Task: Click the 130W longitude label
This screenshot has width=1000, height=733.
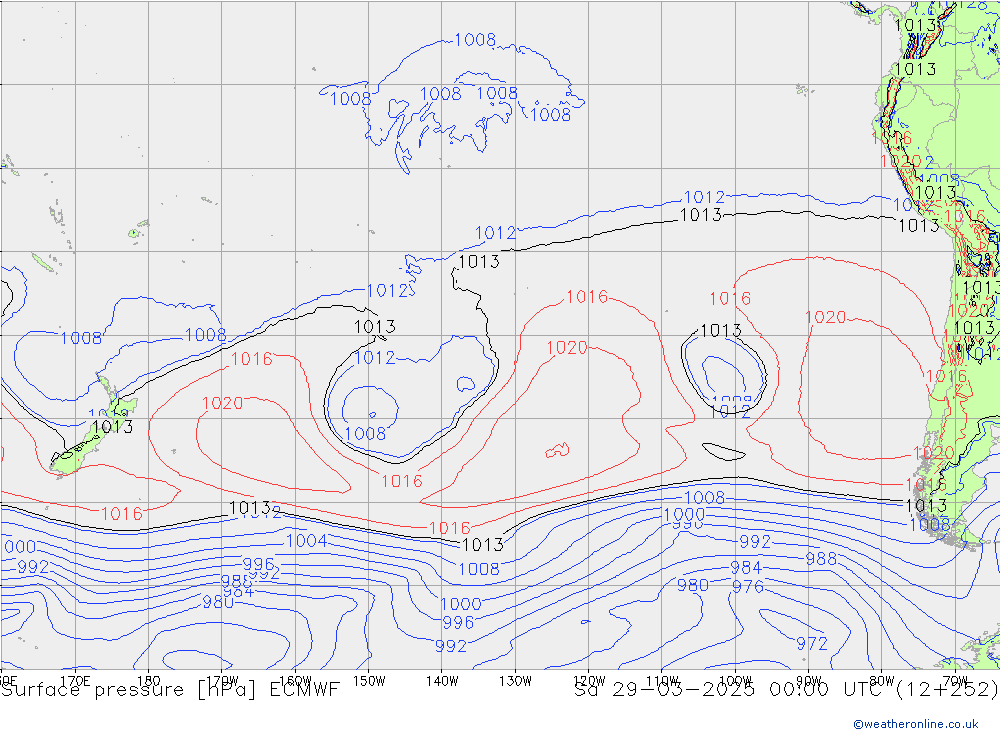Action: pos(515,681)
